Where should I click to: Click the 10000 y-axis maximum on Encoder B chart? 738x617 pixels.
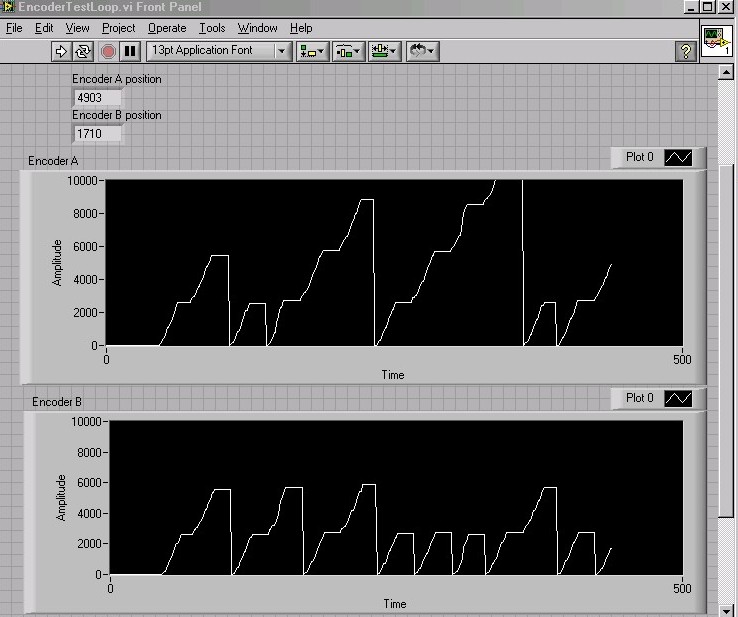86,422
